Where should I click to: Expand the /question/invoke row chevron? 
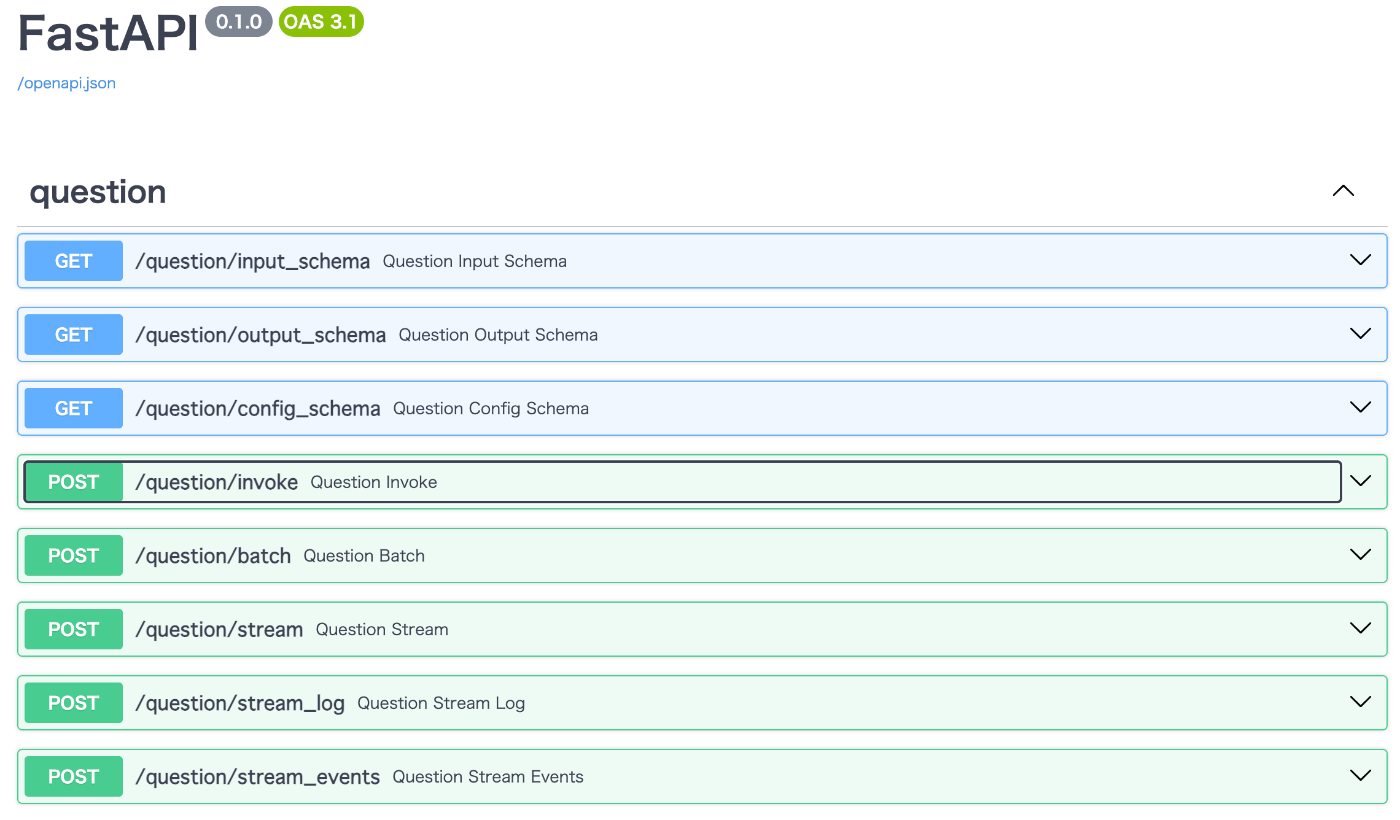[1360, 481]
